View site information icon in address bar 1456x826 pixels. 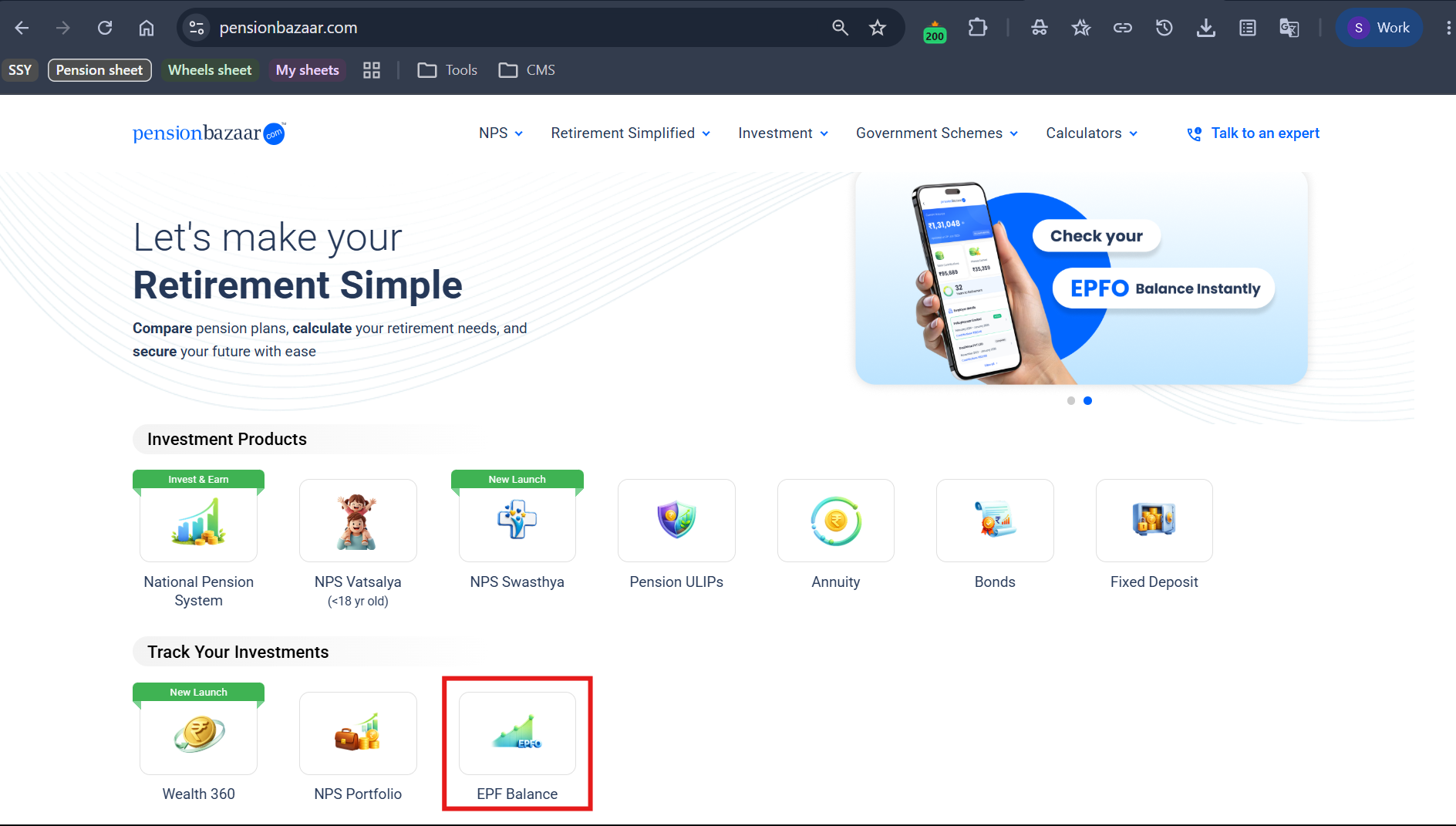click(197, 28)
